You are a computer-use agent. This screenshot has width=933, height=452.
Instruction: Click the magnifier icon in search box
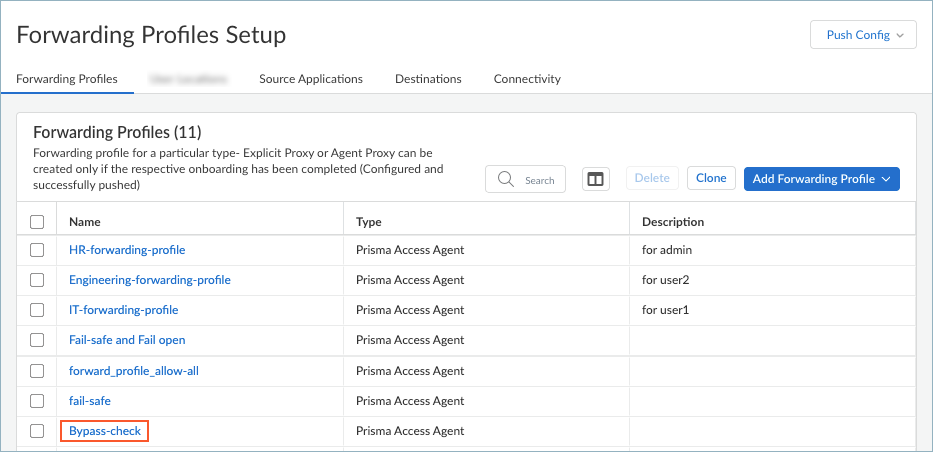coord(506,179)
